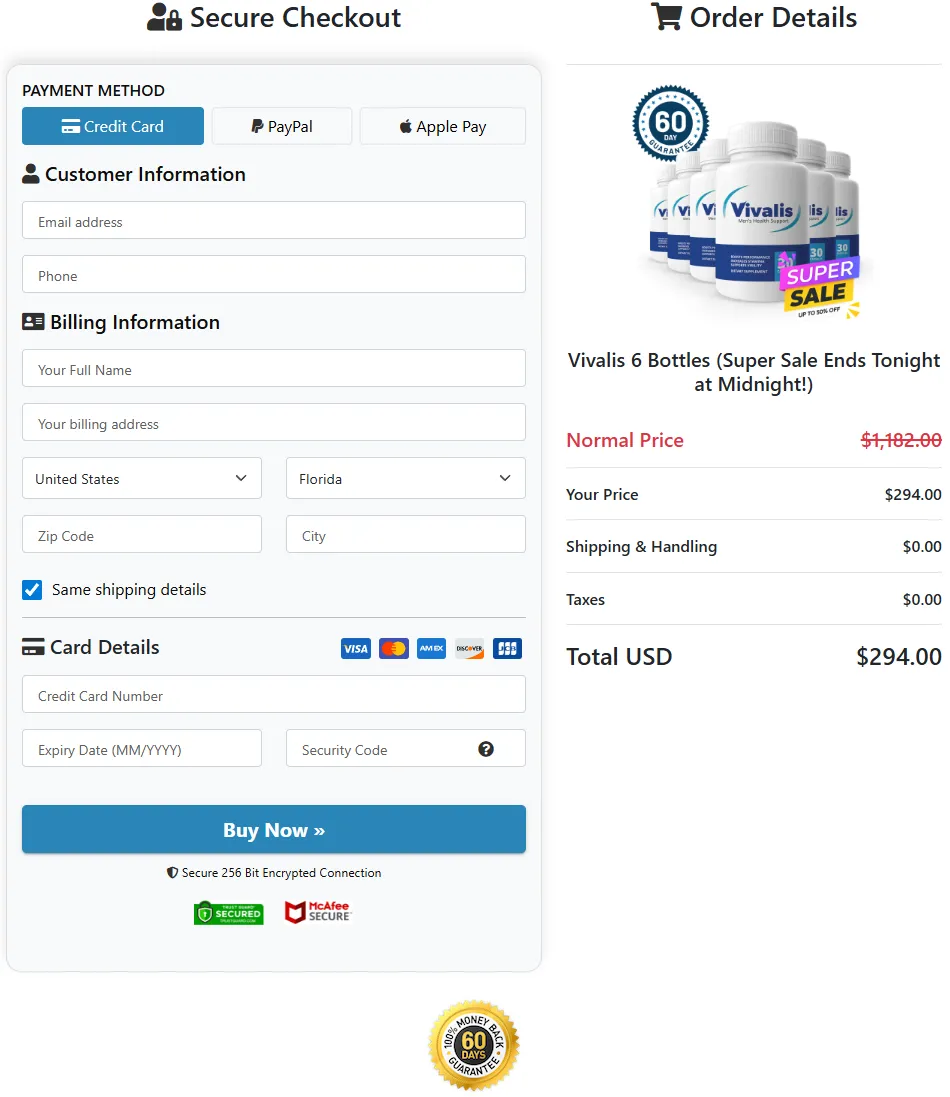The width and height of the screenshot is (950, 1097).
Task: Select the Visa card icon
Action: click(x=355, y=648)
